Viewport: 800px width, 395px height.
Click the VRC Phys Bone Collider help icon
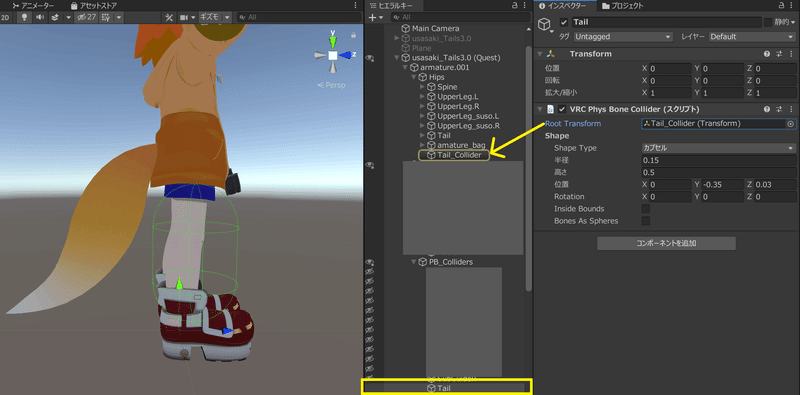767,109
